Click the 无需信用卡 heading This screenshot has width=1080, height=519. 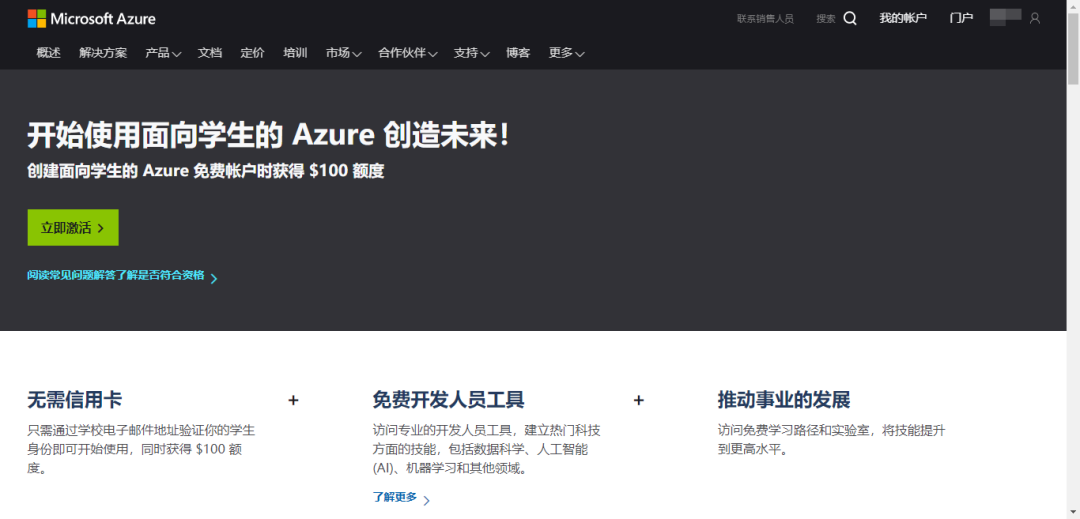click(x=75, y=400)
